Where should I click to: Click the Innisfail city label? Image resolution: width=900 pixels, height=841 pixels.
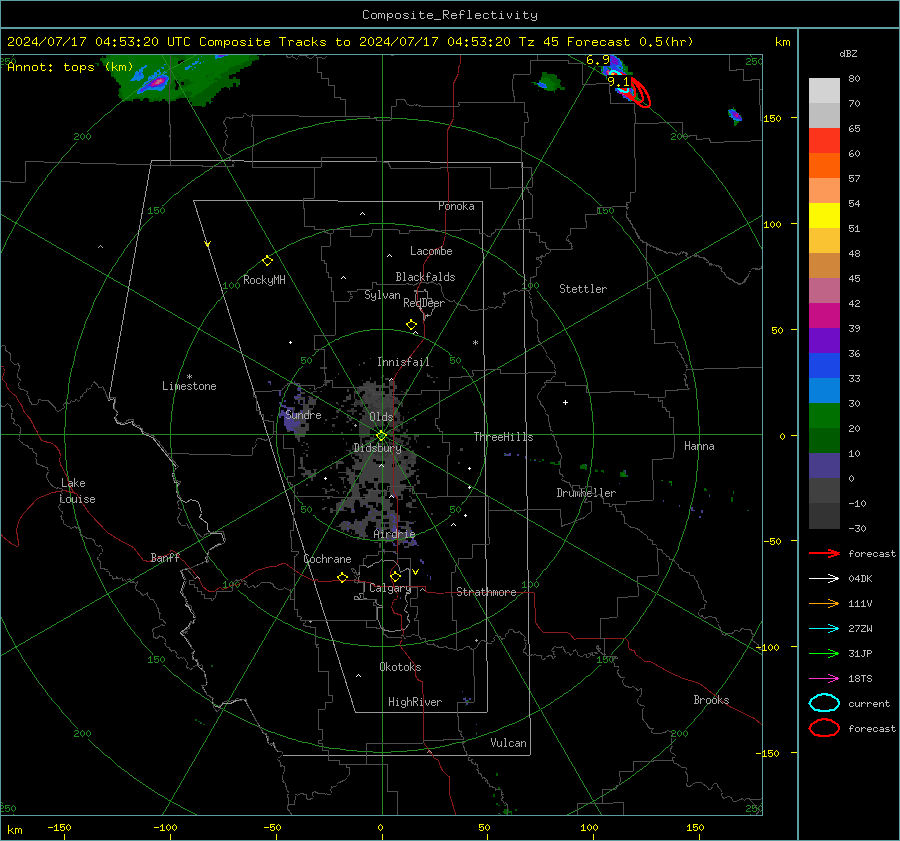(403, 362)
